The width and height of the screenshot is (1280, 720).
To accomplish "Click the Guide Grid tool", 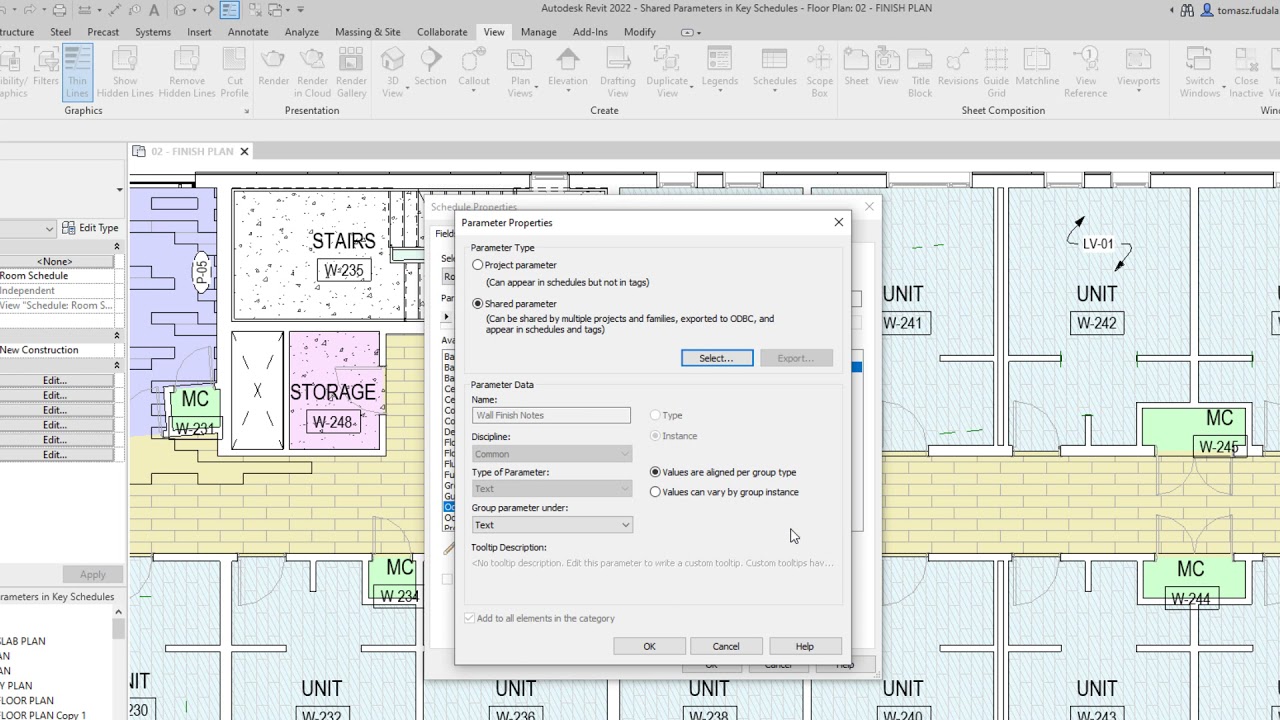I will [996, 73].
